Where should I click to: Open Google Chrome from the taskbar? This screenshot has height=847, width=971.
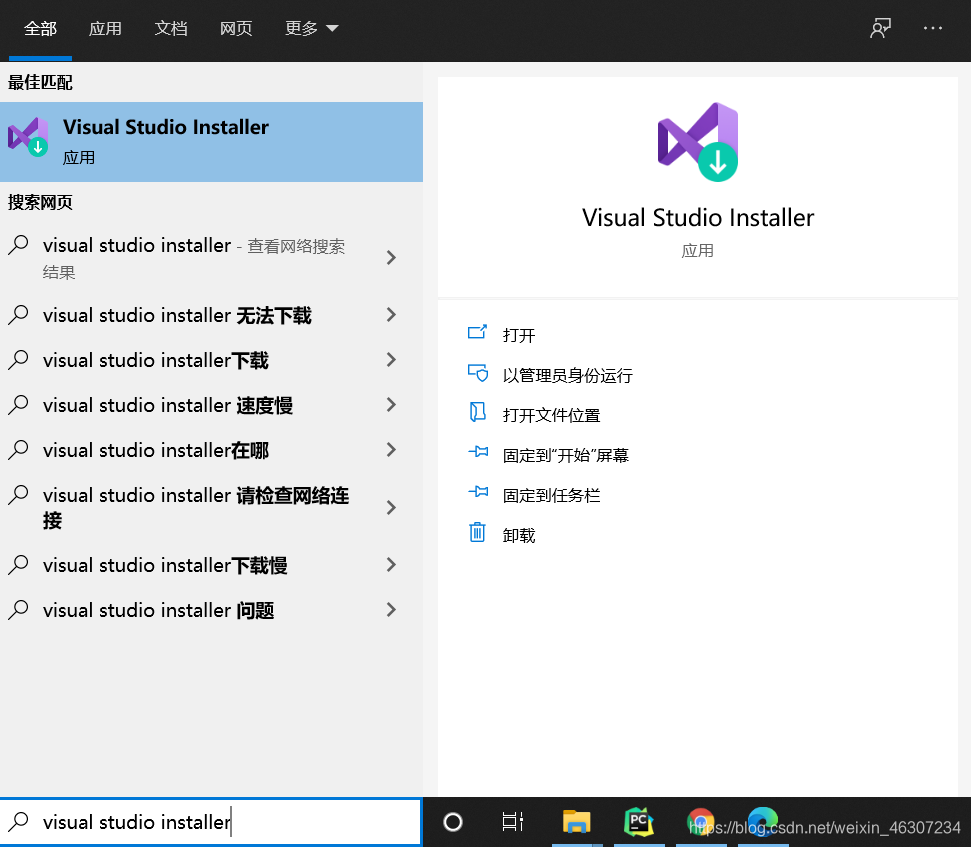tap(700, 822)
